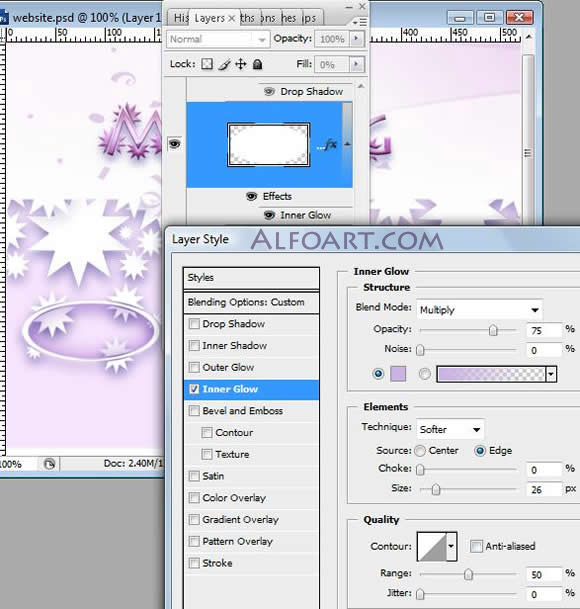This screenshot has height=609, width=580.
Task: Switch to the Actions tab
Action: tap(268, 18)
